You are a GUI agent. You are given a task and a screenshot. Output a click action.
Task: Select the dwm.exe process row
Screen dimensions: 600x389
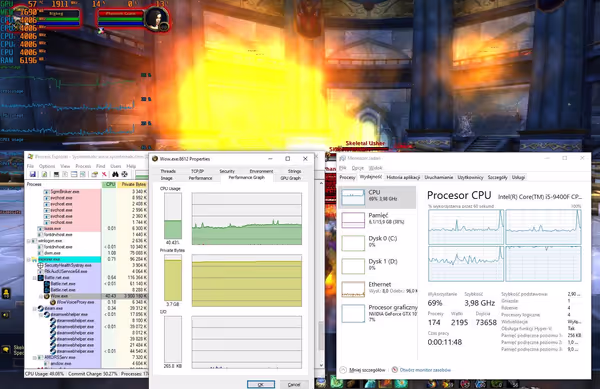(x=86, y=253)
